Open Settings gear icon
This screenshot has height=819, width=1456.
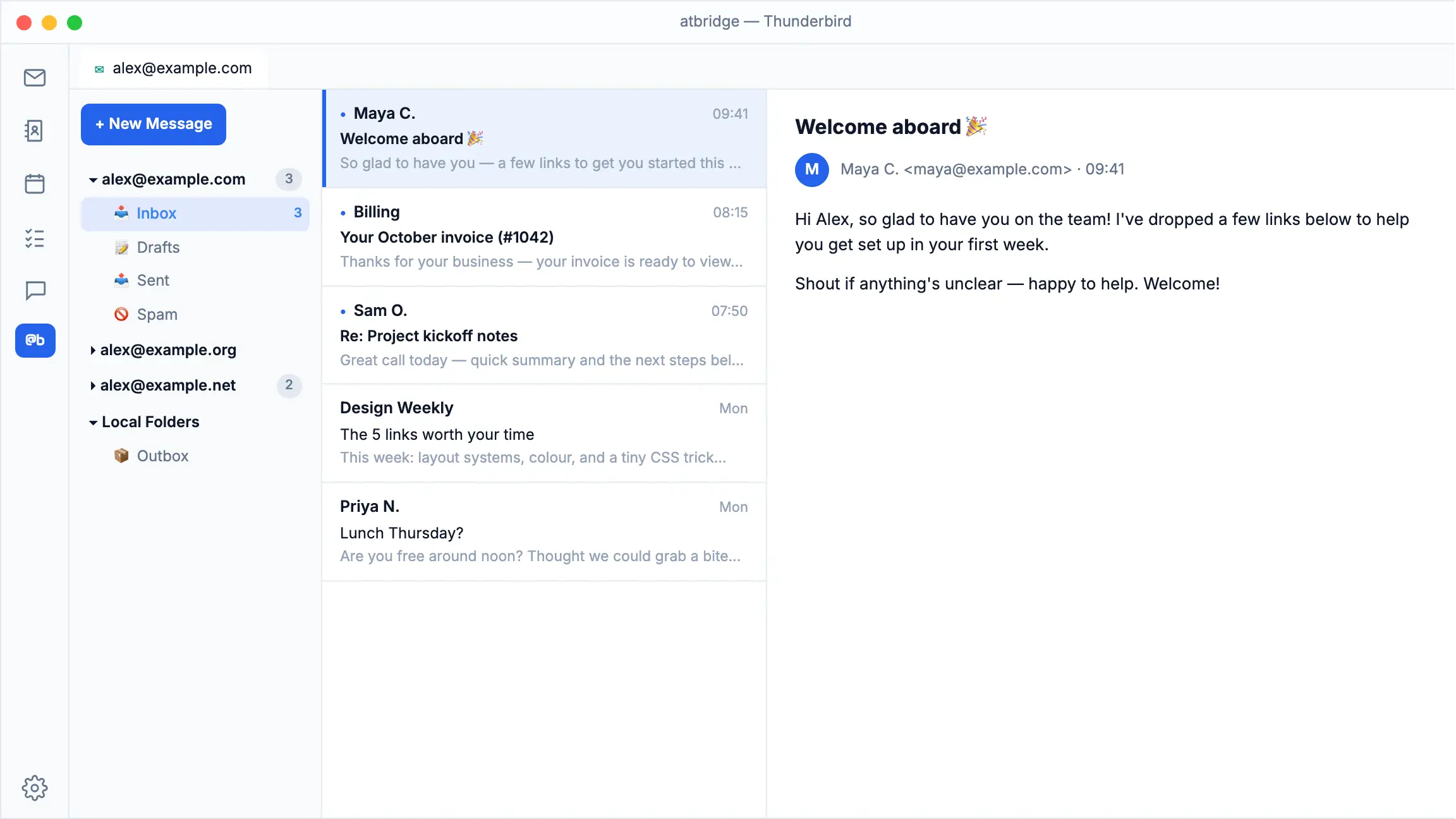(x=35, y=788)
